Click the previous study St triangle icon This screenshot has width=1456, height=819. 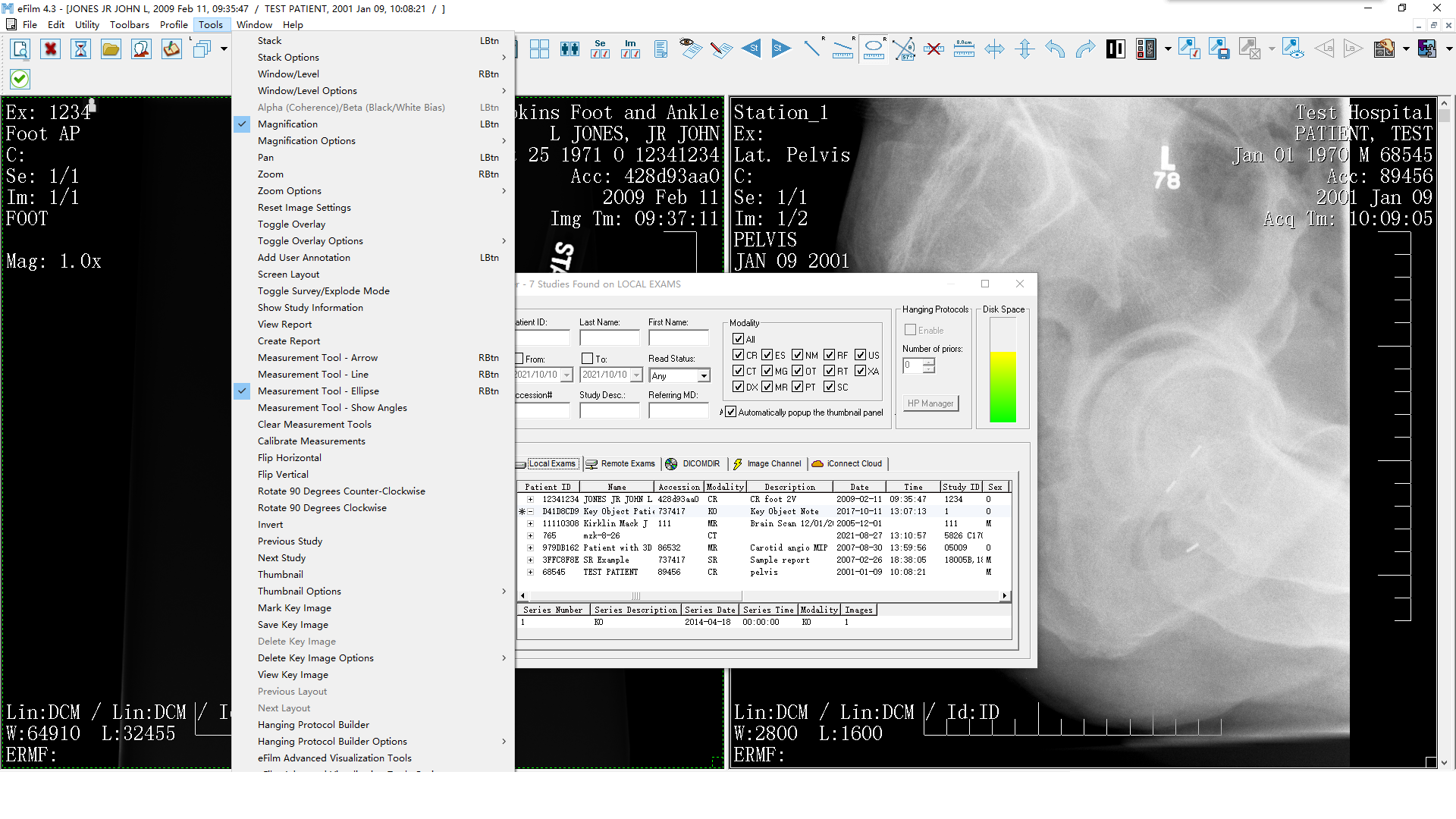tap(752, 49)
